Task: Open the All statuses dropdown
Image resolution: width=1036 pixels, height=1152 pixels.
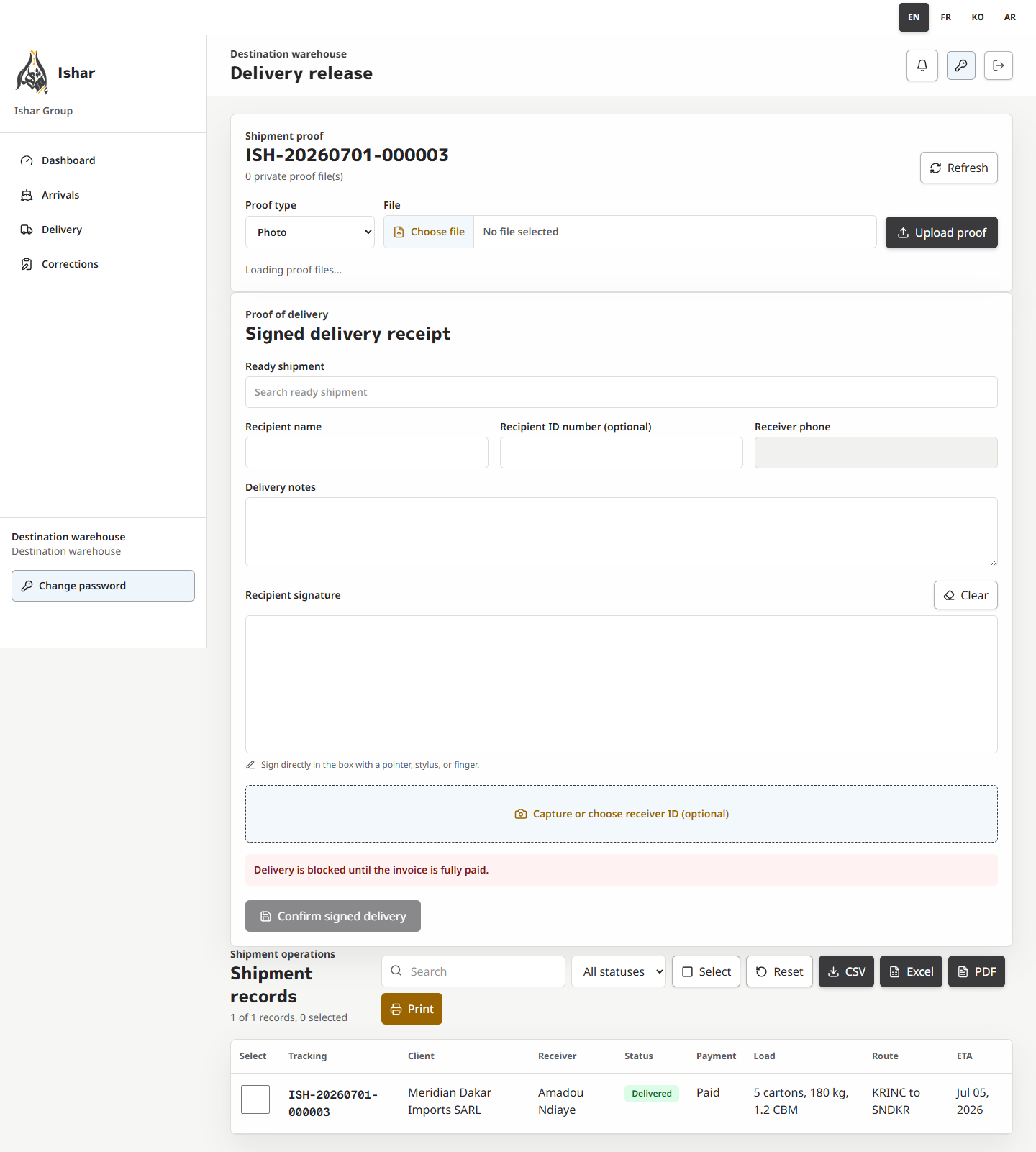Action: click(x=619, y=971)
